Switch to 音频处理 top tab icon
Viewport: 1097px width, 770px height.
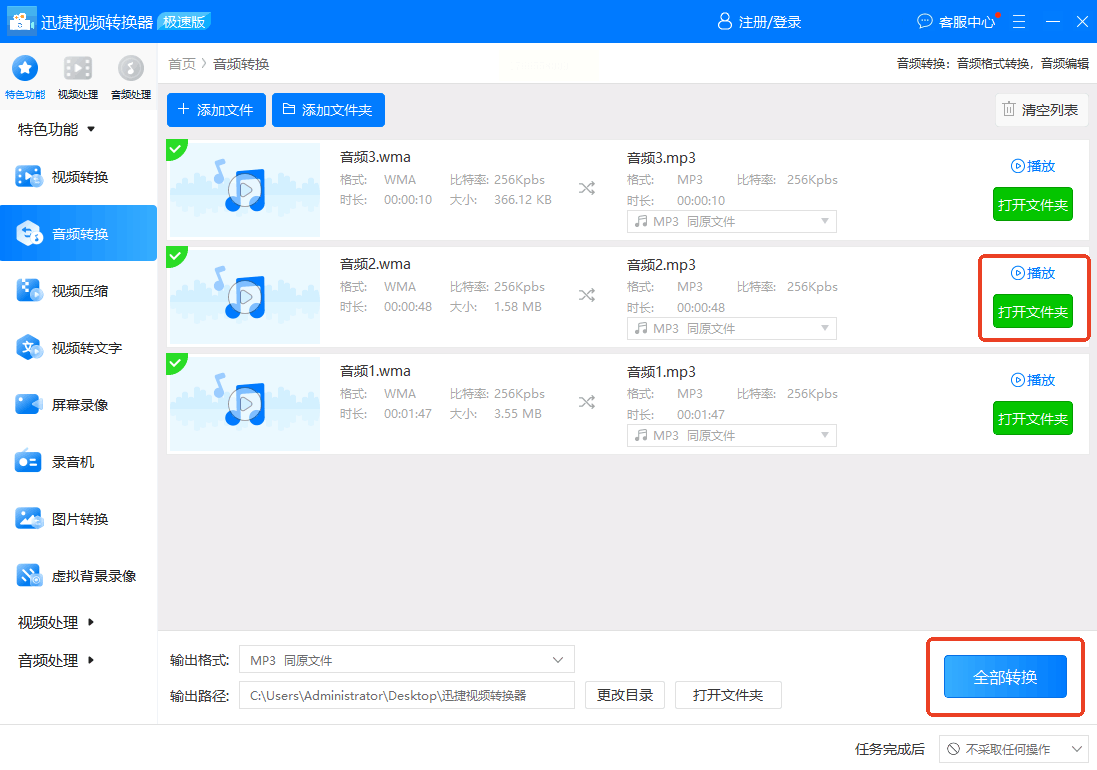pyautogui.click(x=131, y=77)
